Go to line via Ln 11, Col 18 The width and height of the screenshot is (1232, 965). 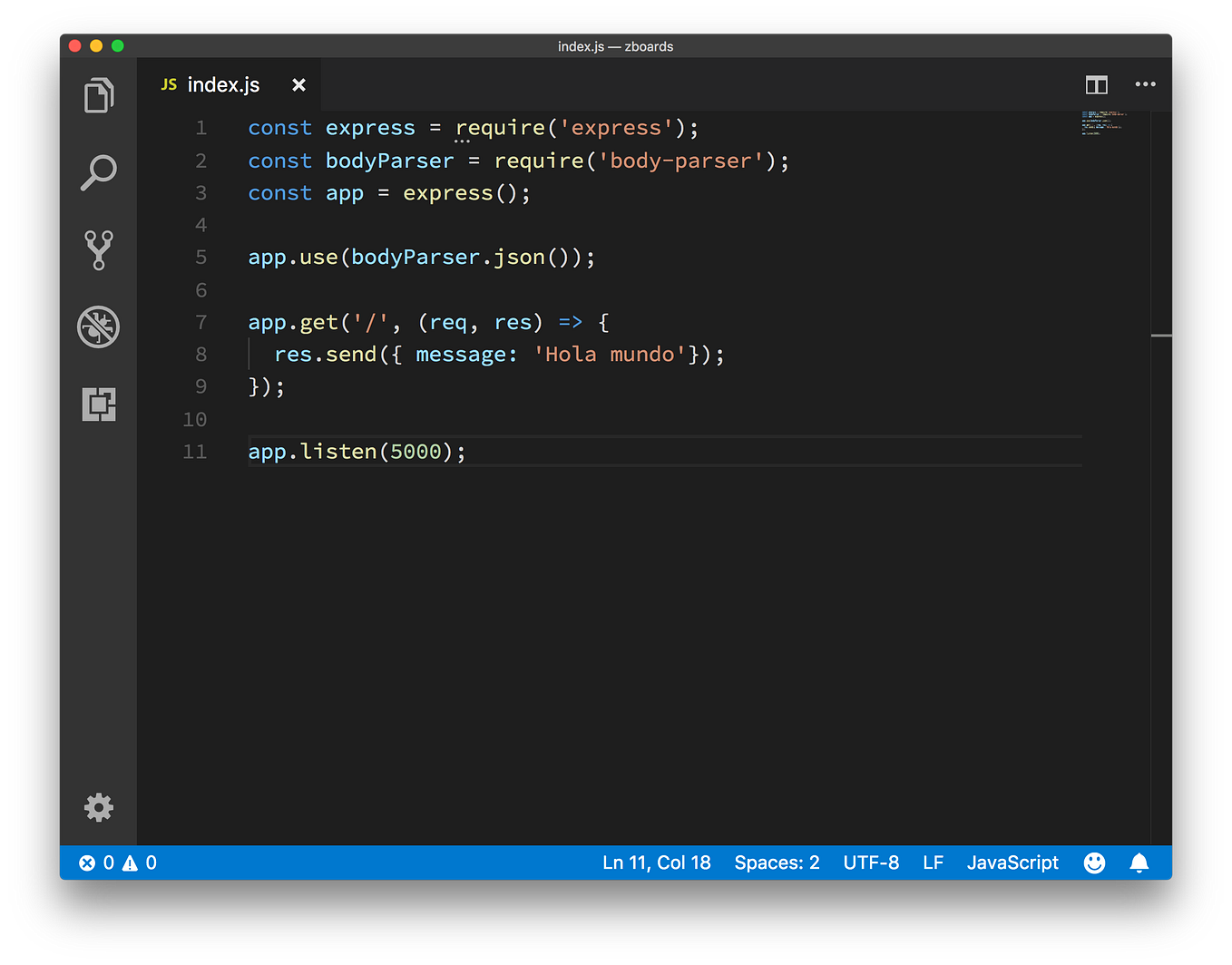pyautogui.click(x=657, y=863)
